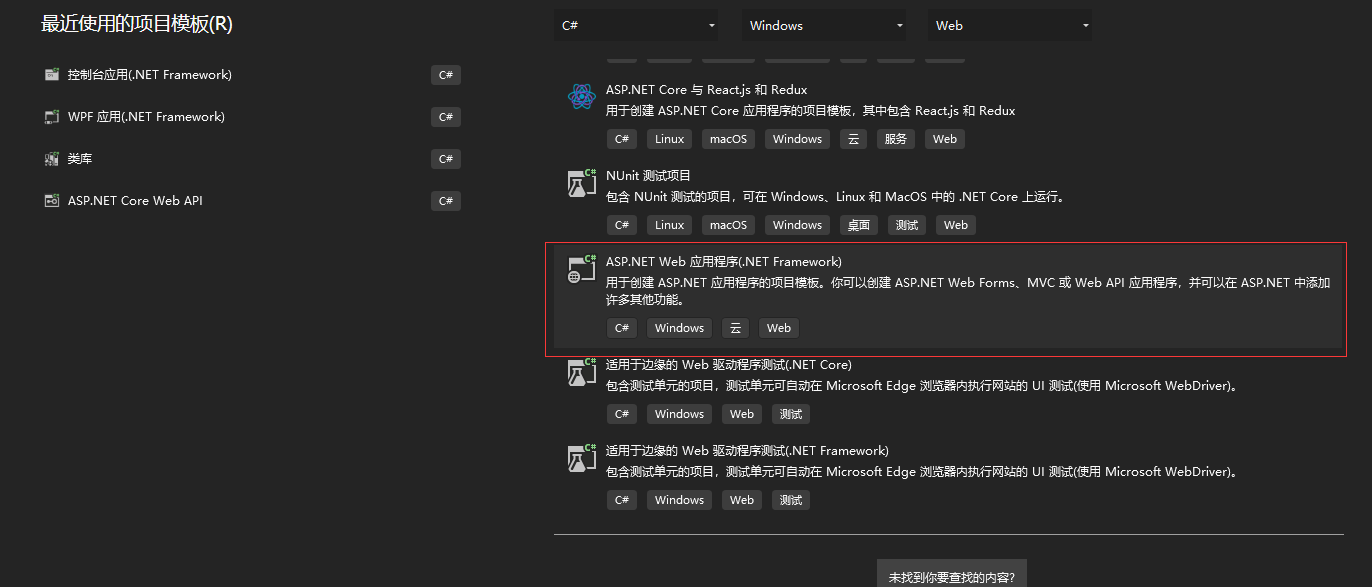This screenshot has height=587, width=1372.
Task: Click the C# badge beside WPF 应用
Action: (446, 117)
